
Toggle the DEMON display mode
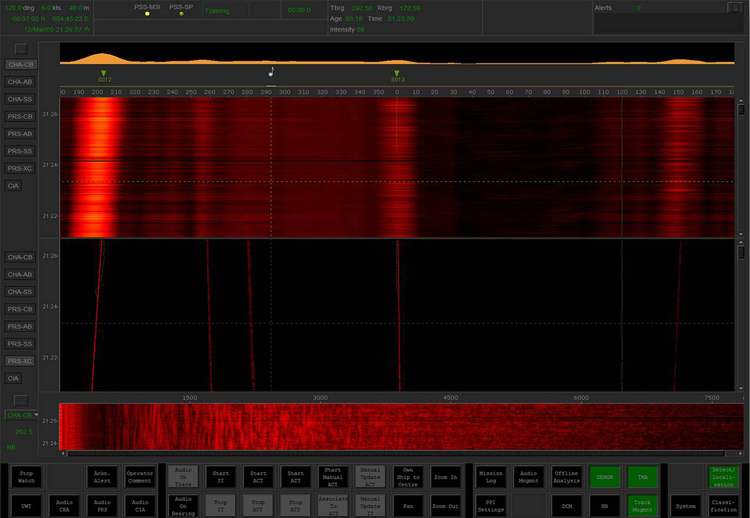(x=603, y=477)
